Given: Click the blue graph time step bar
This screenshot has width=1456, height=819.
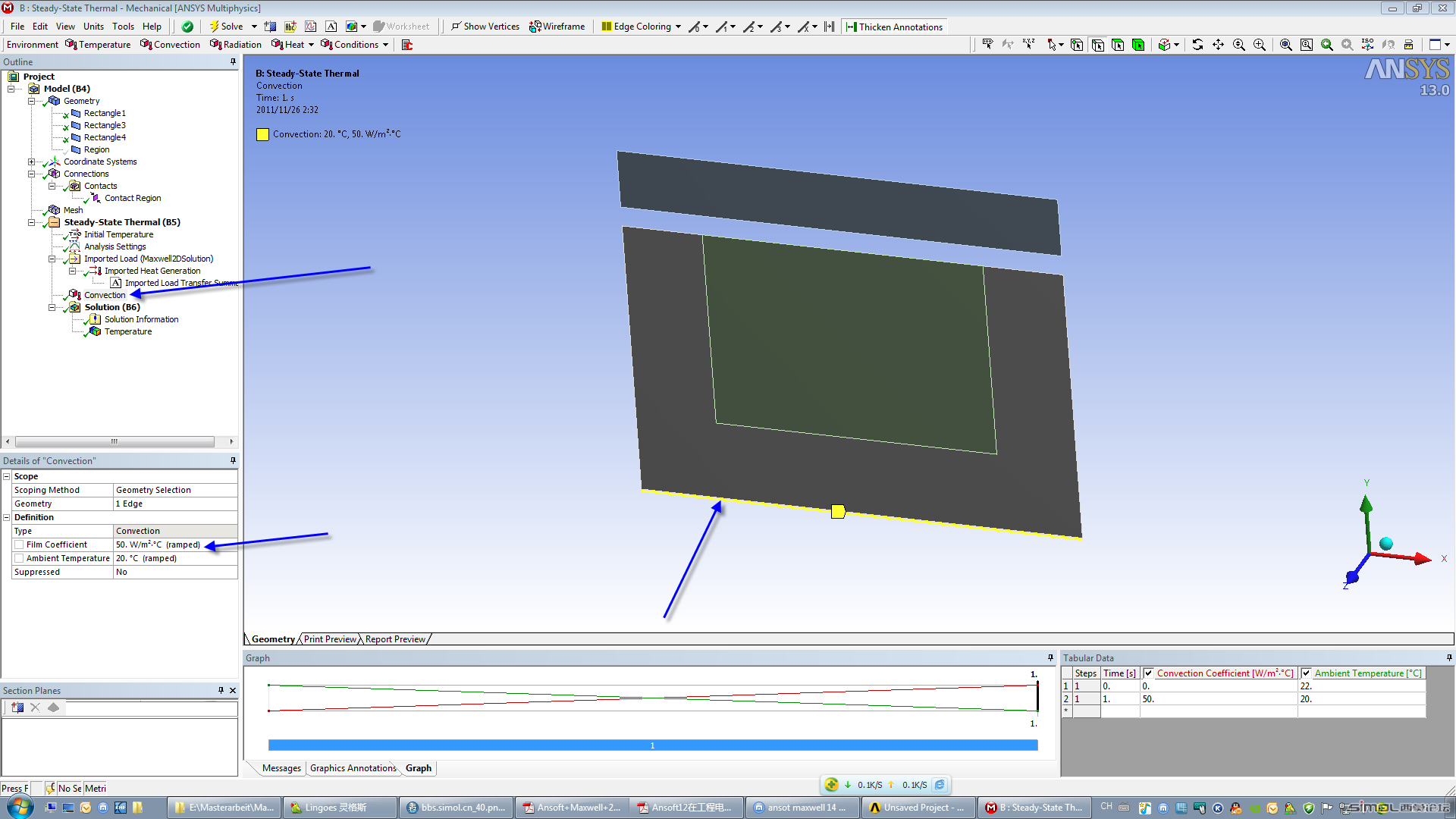Looking at the screenshot, I should [x=652, y=745].
